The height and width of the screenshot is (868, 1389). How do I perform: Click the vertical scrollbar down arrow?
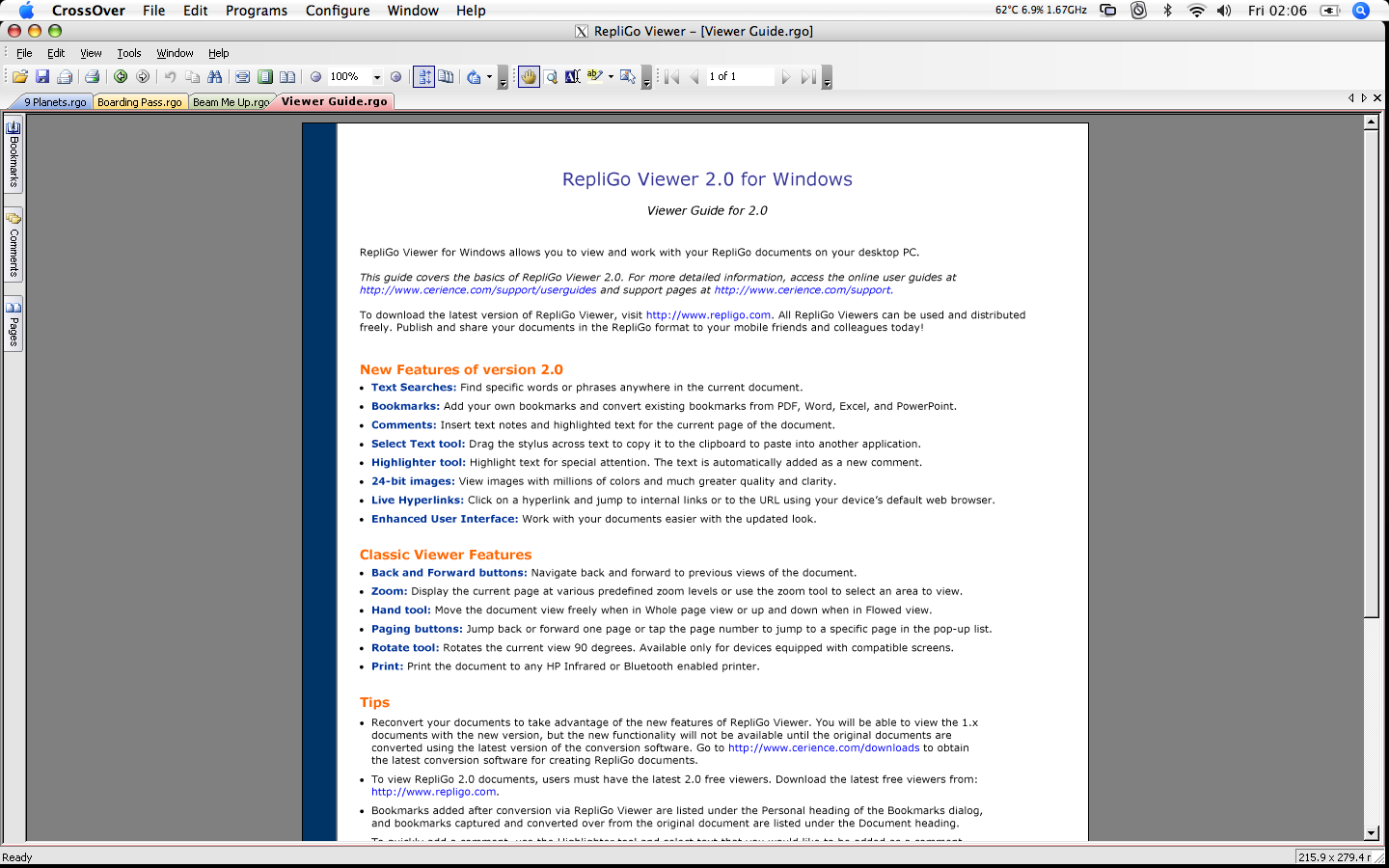[x=1371, y=833]
